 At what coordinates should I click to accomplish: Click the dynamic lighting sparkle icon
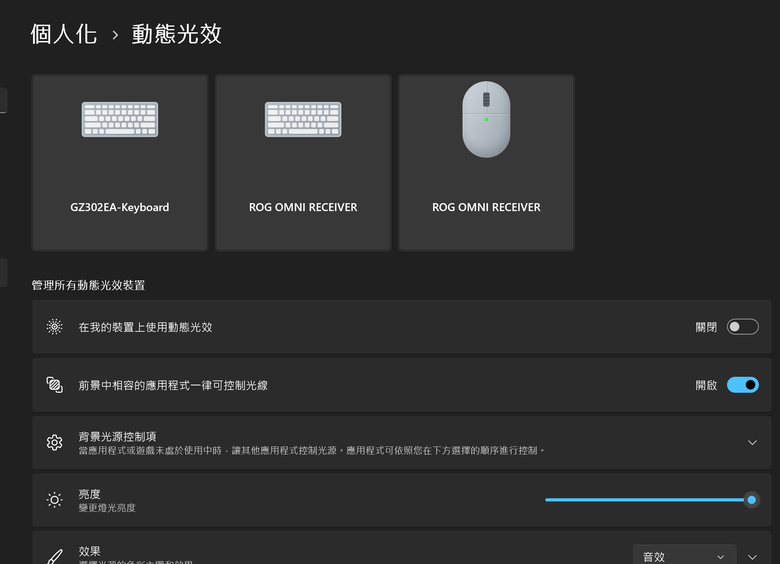tap(55, 327)
